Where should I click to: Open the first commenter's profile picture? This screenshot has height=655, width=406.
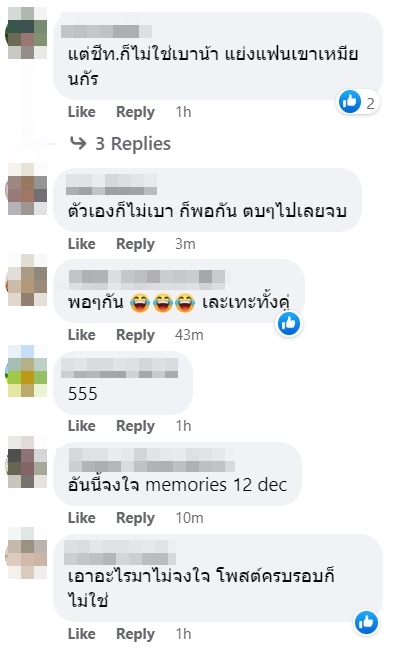point(28,33)
